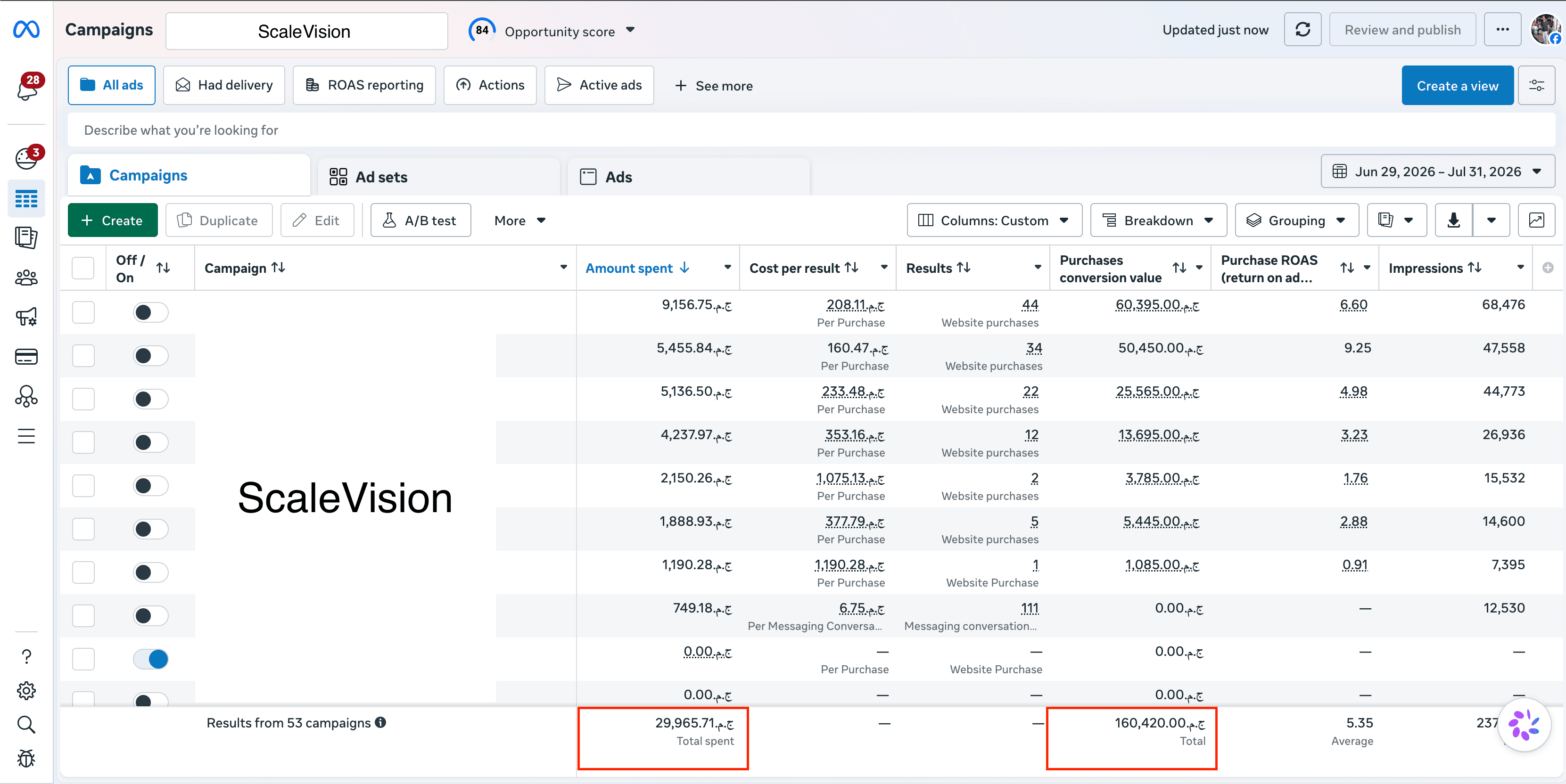Select Had delivery view
This screenshot has width=1566, height=784.
coord(224,85)
